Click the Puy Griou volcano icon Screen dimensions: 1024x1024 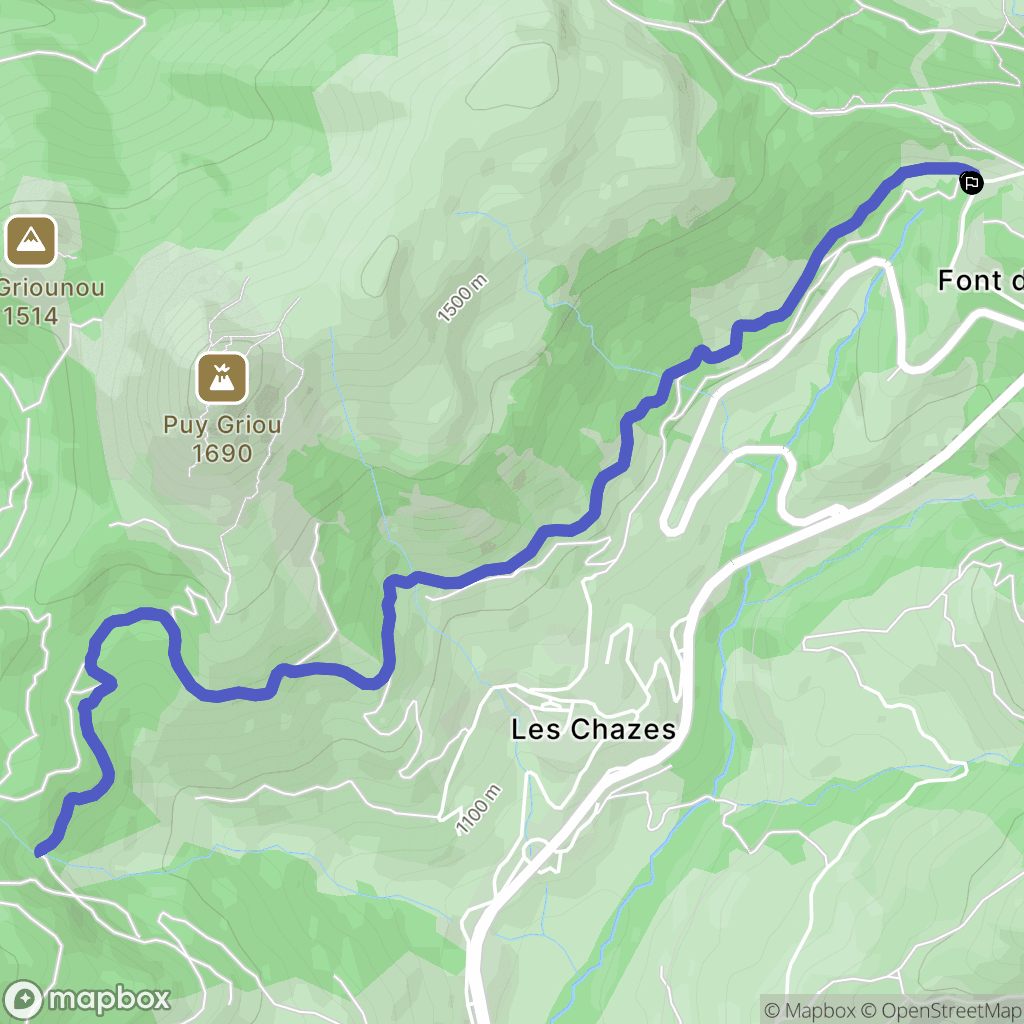click(x=222, y=378)
